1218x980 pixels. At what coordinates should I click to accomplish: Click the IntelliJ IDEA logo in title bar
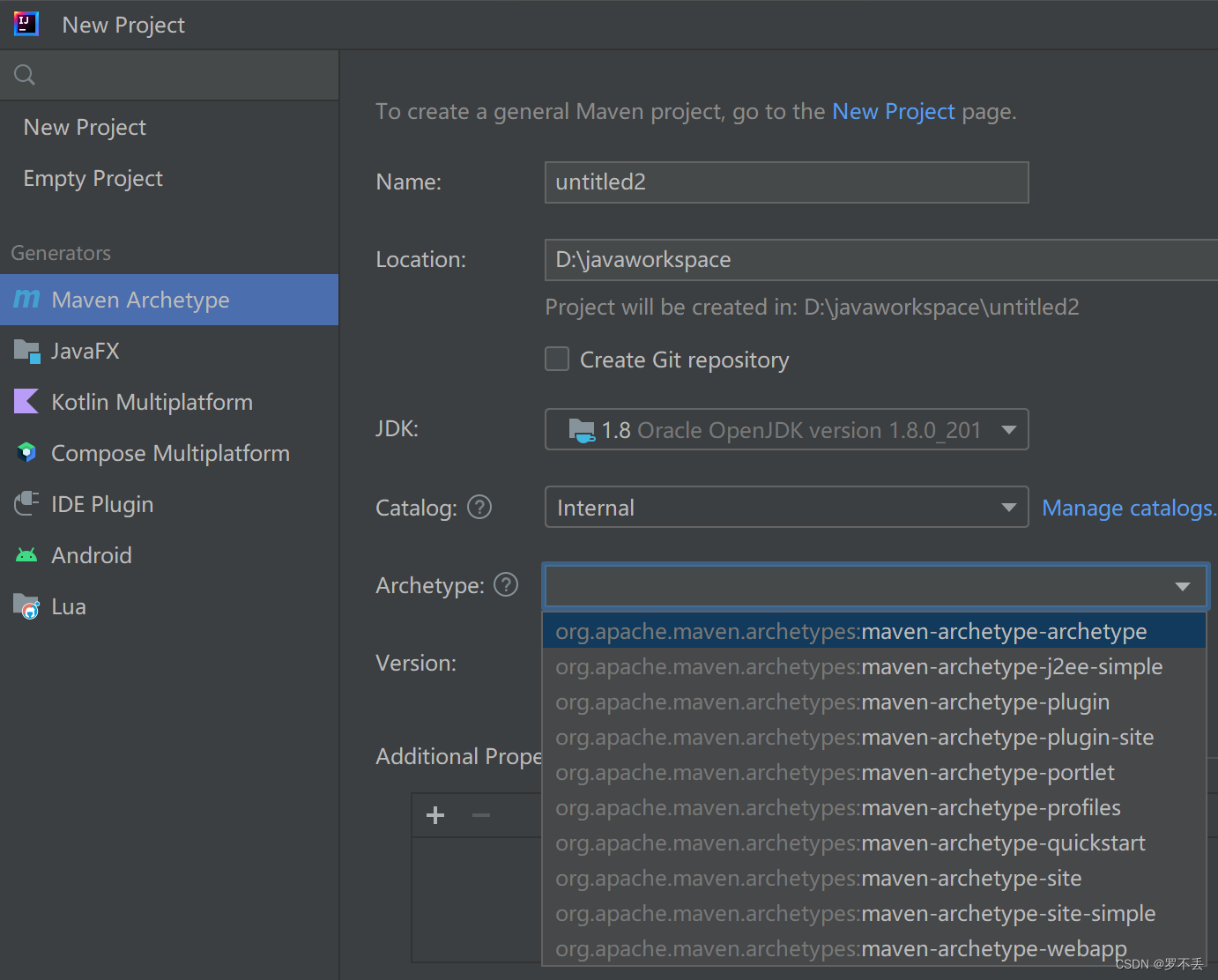[26, 24]
